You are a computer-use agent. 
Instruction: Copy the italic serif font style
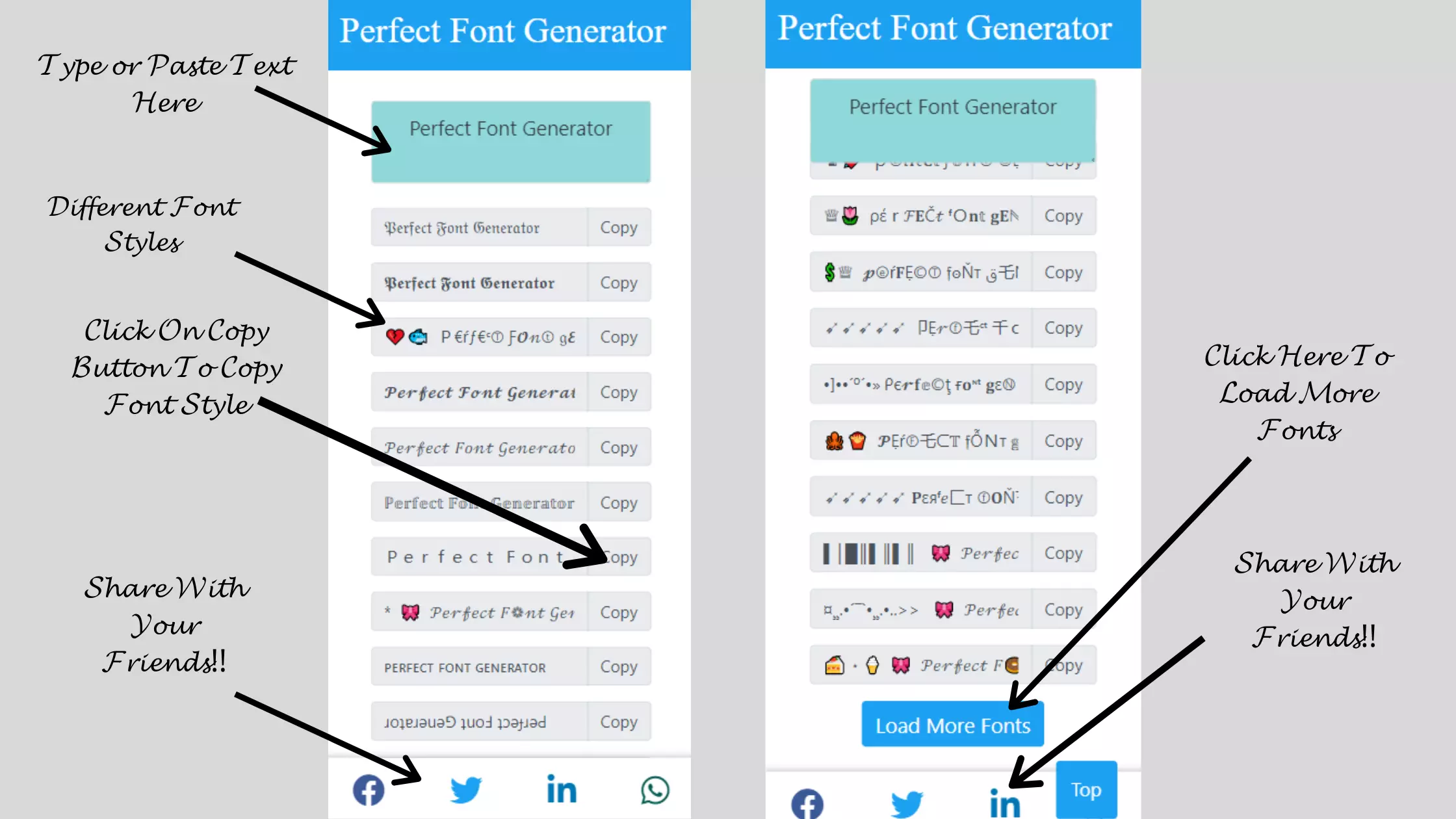(618, 447)
